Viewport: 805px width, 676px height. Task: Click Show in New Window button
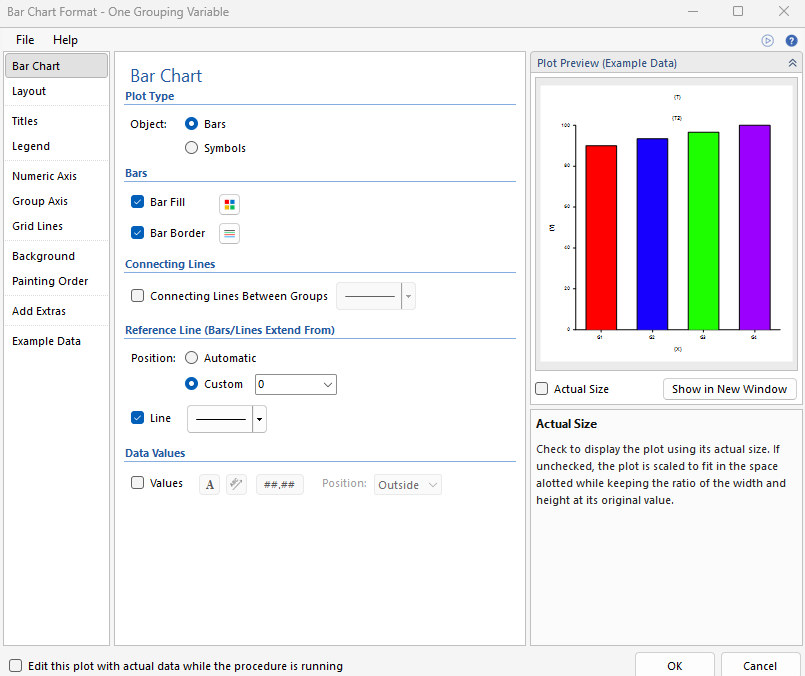pyautogui.click(x=729, y=389)
